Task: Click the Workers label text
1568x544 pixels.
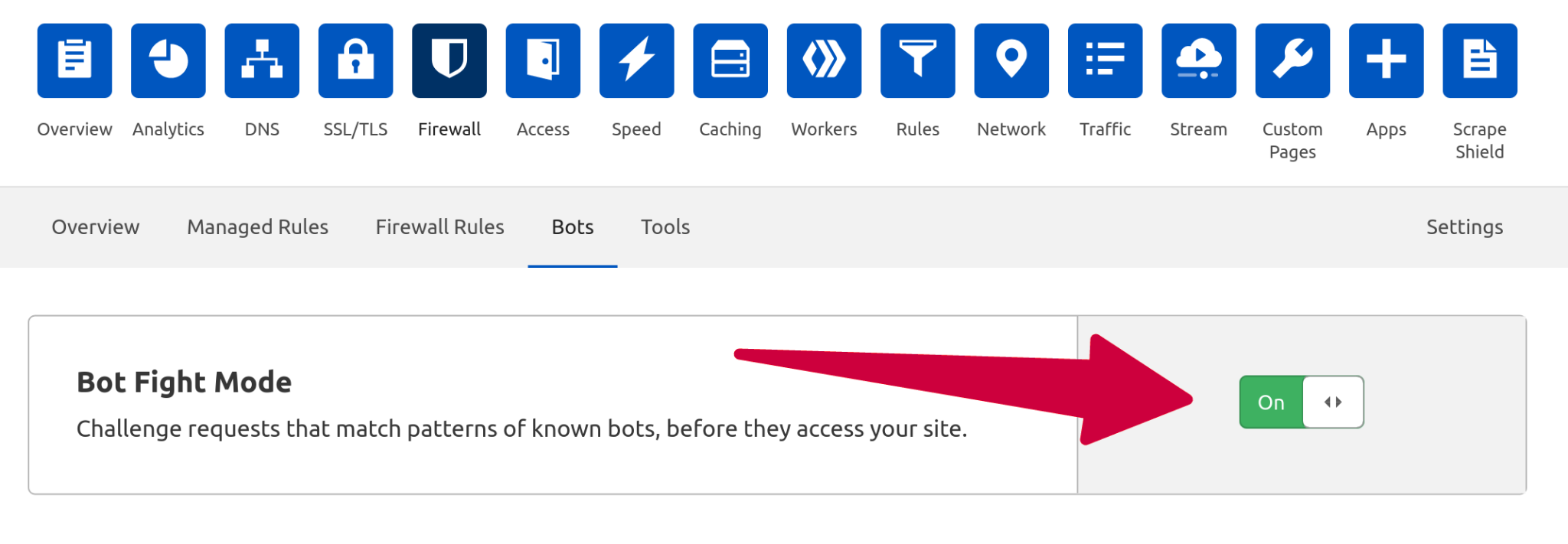Action: pyautogui.click(x=824, y=129)
